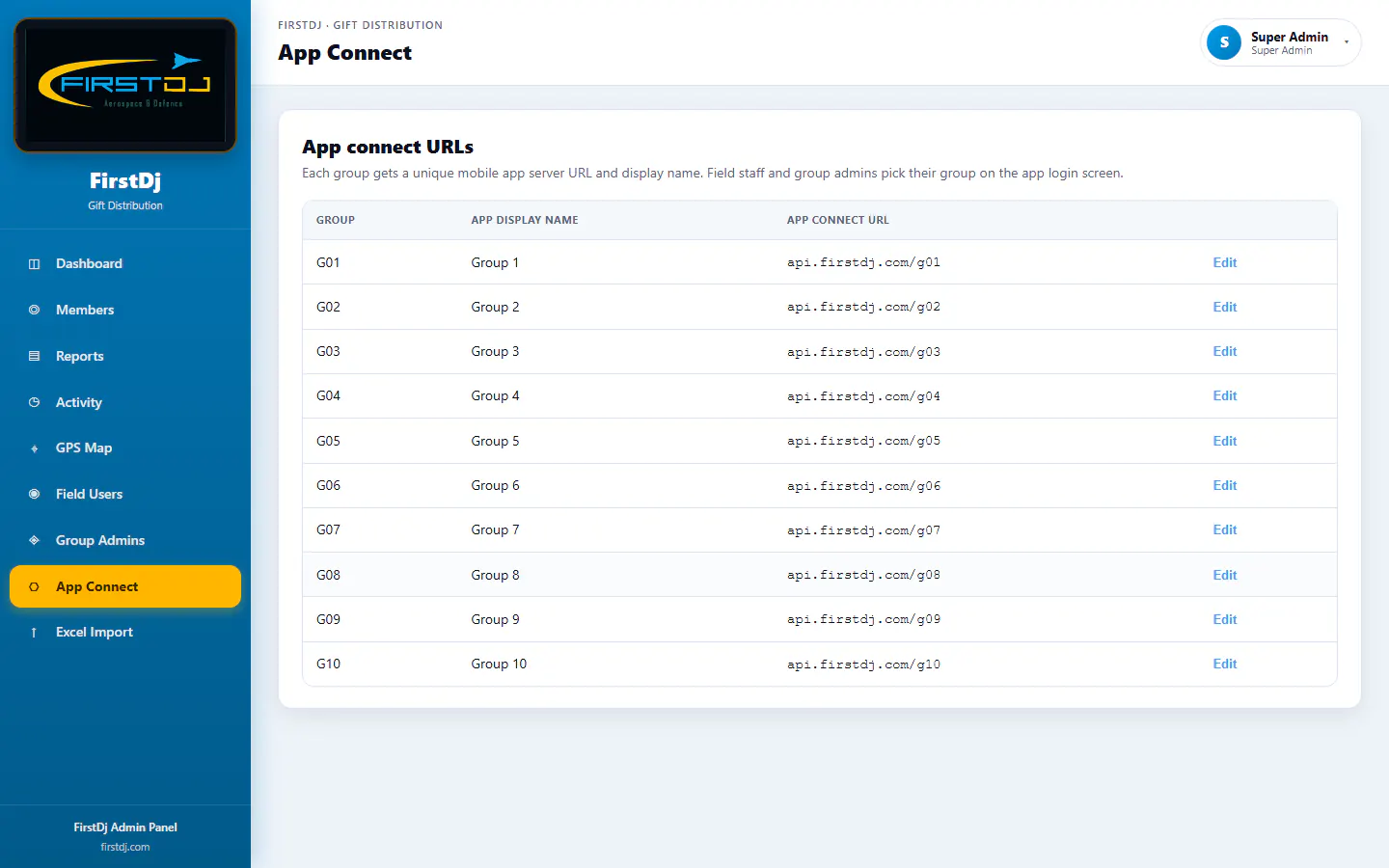1389x868 pixels.
Task: Click display name Group 1
Action: click(495, 262)
